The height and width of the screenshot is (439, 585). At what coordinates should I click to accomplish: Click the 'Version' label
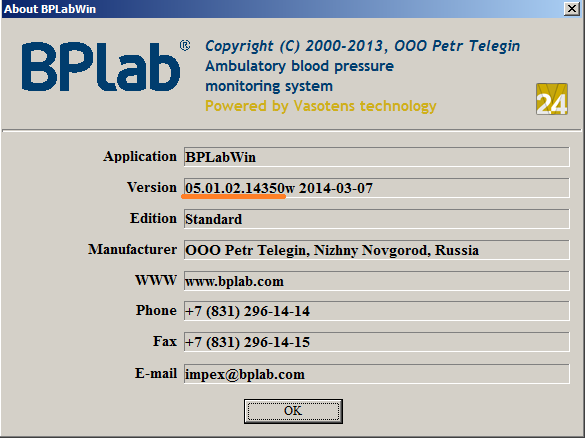[152, 187]
